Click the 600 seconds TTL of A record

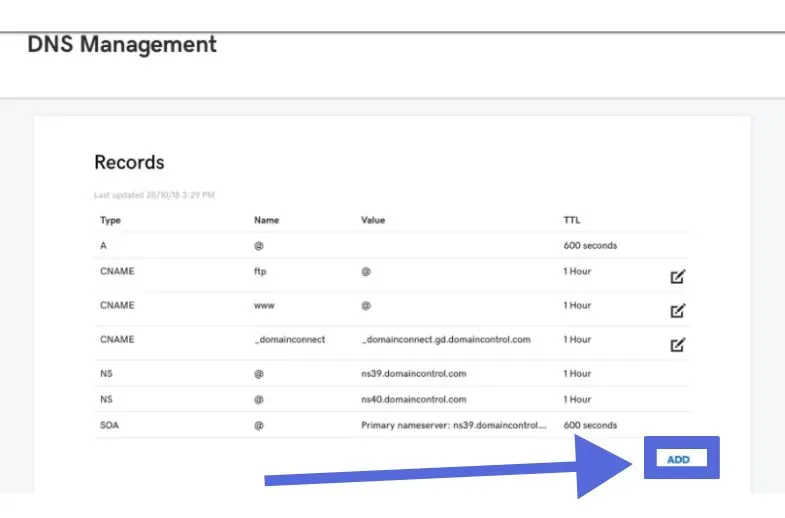[590, 245]
